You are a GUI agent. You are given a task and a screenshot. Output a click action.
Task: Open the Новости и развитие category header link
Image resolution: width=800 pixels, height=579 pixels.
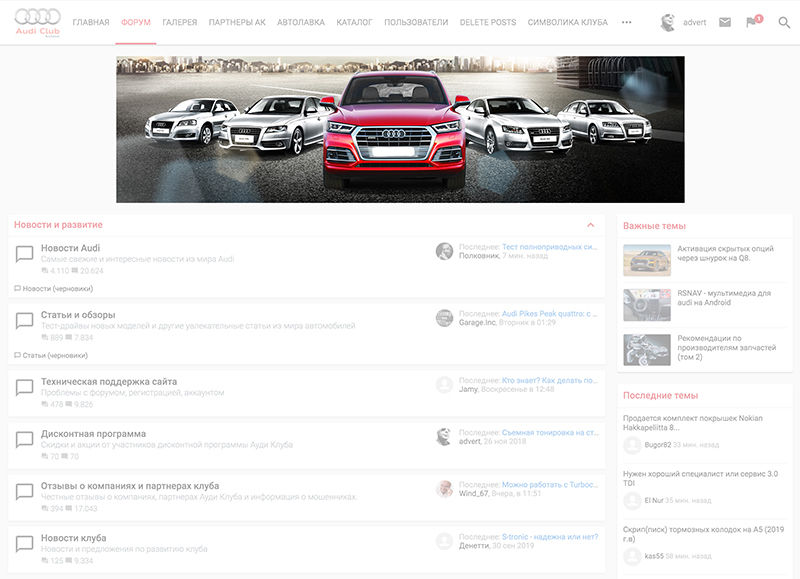(x=58, y=224)
